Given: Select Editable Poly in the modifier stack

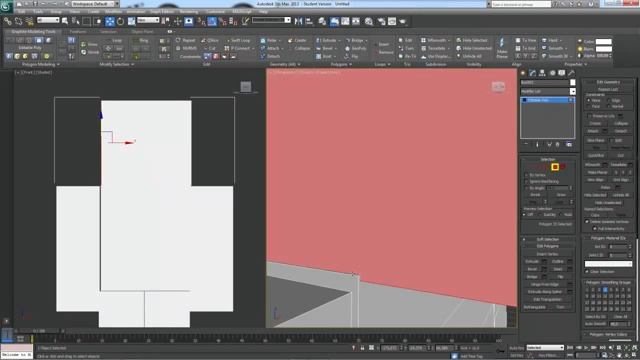Looking at the screenshot, I should point(547,100).
